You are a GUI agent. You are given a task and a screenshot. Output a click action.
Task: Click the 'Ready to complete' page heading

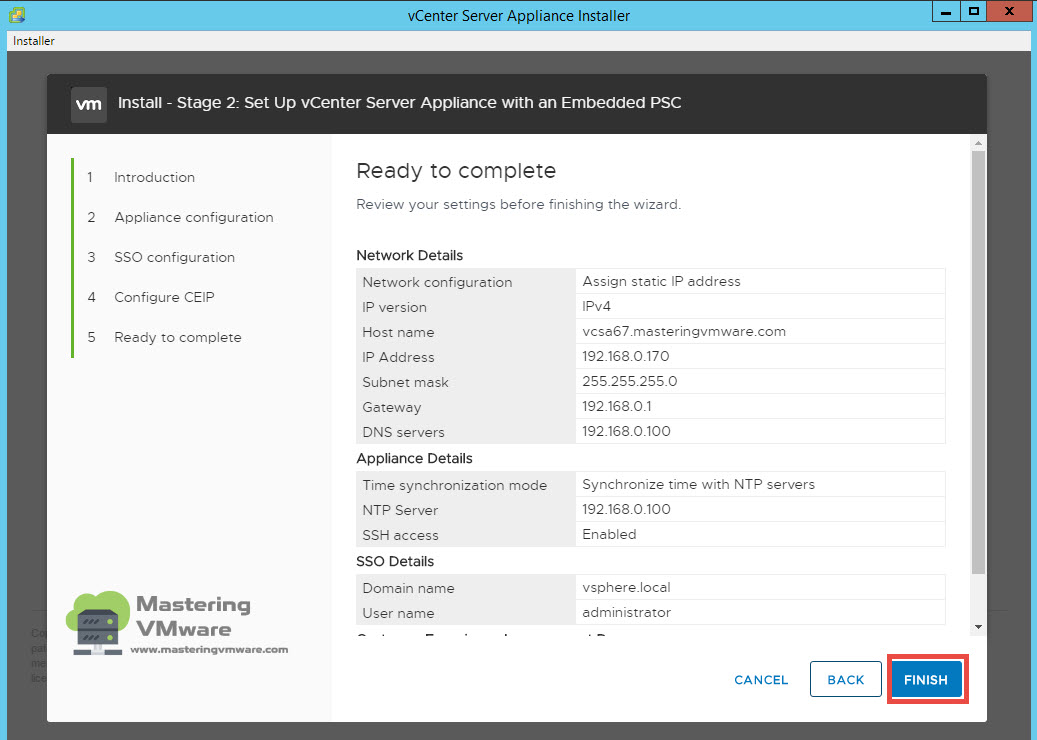456,171
